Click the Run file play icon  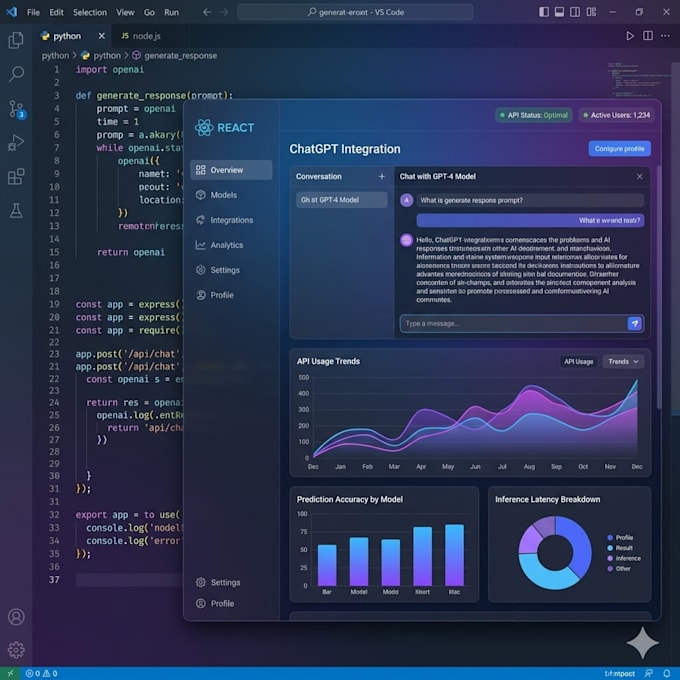630,36
